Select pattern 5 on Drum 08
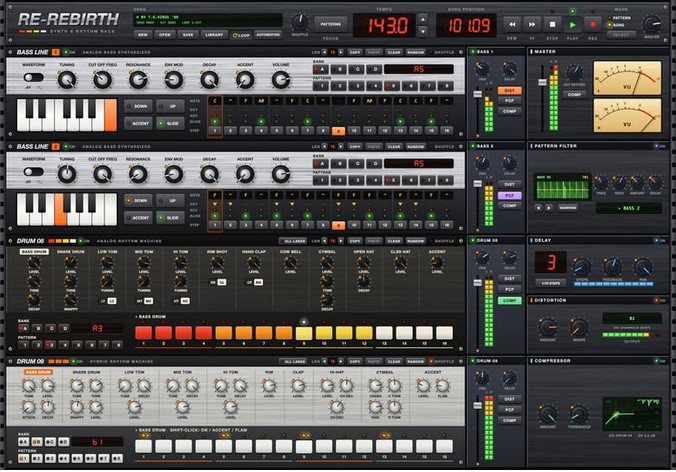Screen dimensions: 676x472 (77, 345)
